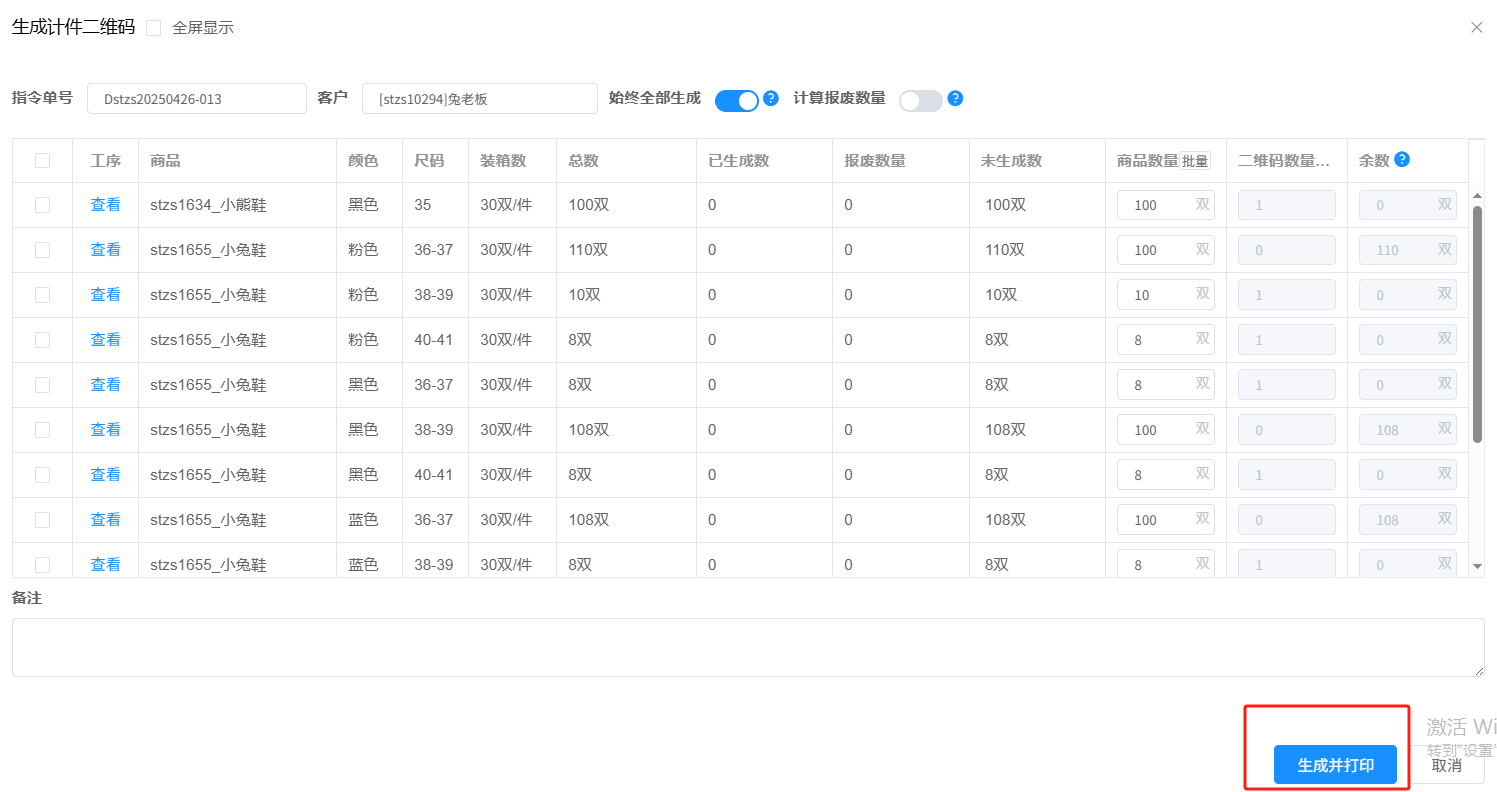Click 指令单号 input field
The image size is (1497, 792).
196,99
